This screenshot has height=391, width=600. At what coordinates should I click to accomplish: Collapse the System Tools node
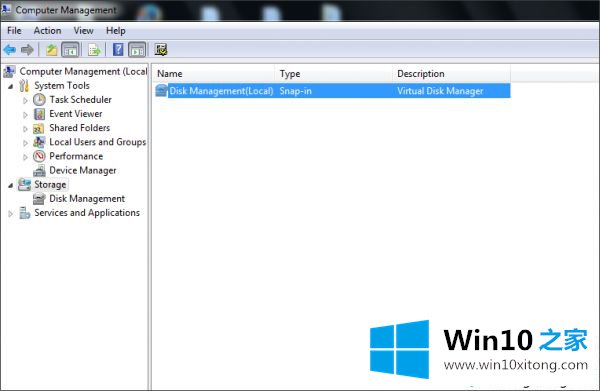(11, 86)
